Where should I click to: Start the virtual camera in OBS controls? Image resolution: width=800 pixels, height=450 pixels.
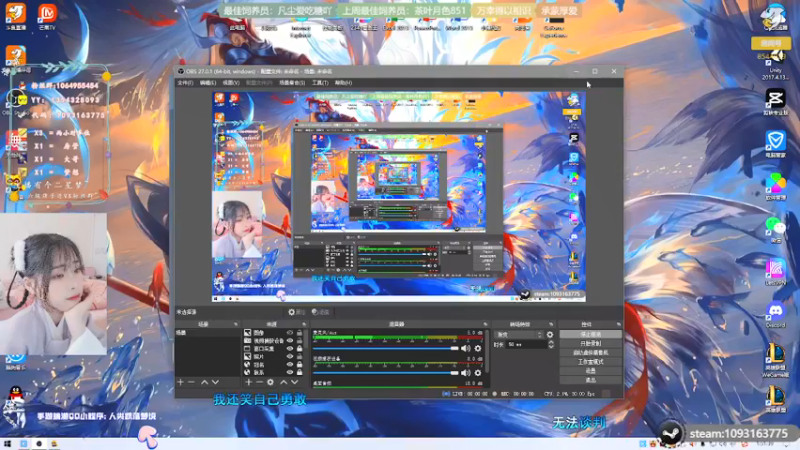(590, 353)
